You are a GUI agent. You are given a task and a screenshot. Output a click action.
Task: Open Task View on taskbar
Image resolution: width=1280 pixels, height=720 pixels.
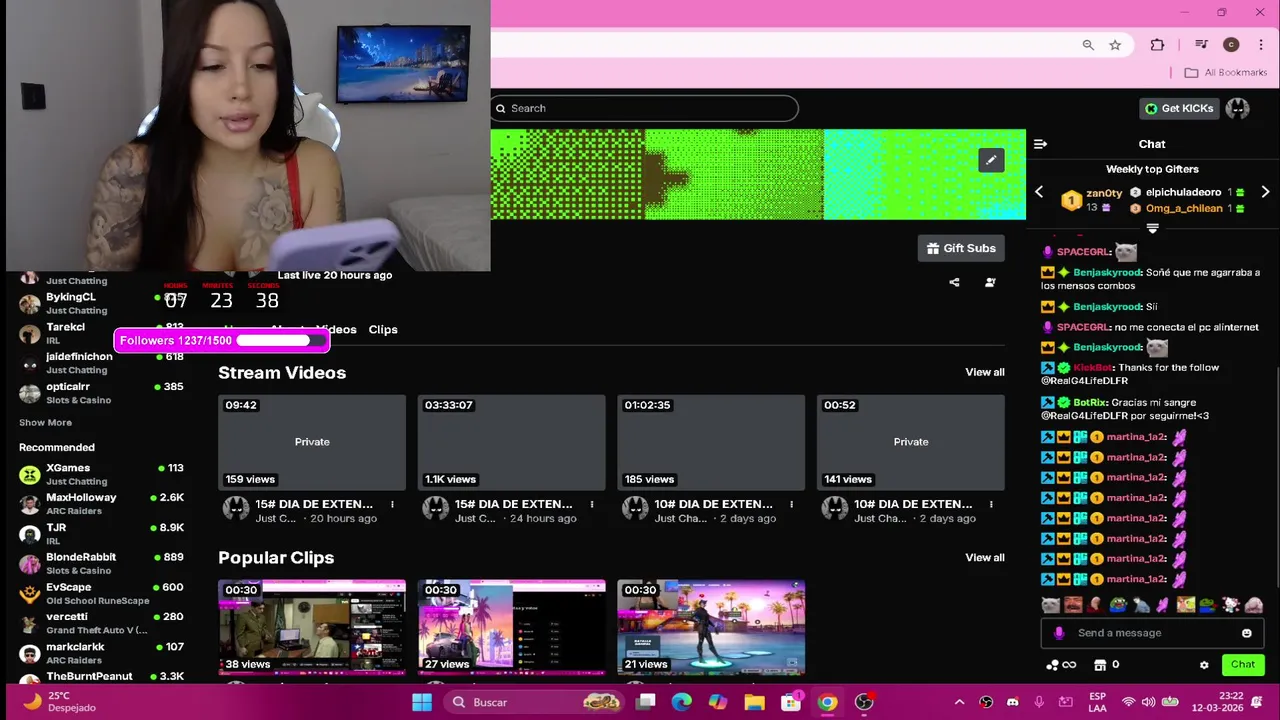646,702
